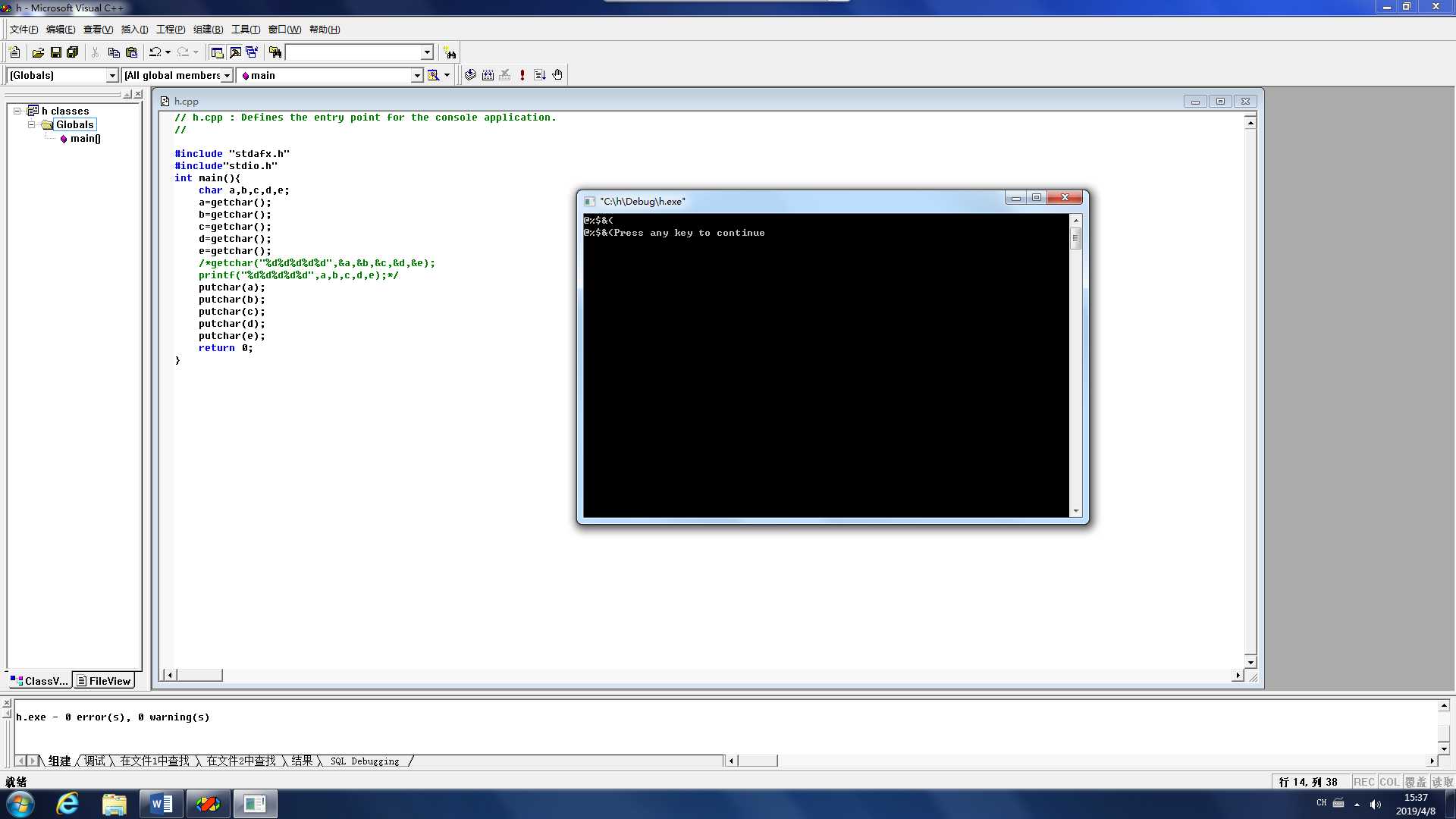The height and width of the screenshot is (819, 1456).
Task: Open the 组建(B) menu
Action: pyautogui.click(x=208, y=30)
